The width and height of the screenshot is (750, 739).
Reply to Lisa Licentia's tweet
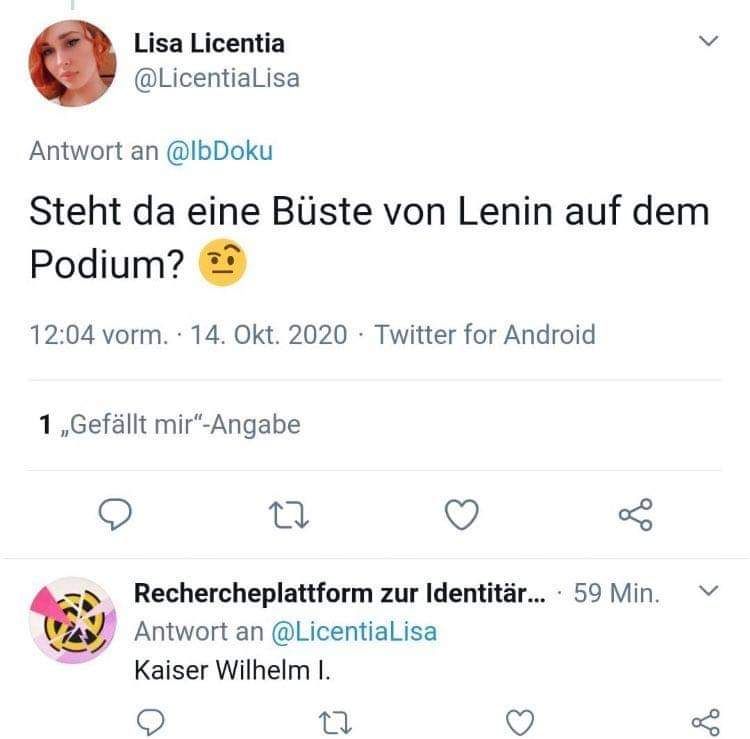(x=115, y=514)
